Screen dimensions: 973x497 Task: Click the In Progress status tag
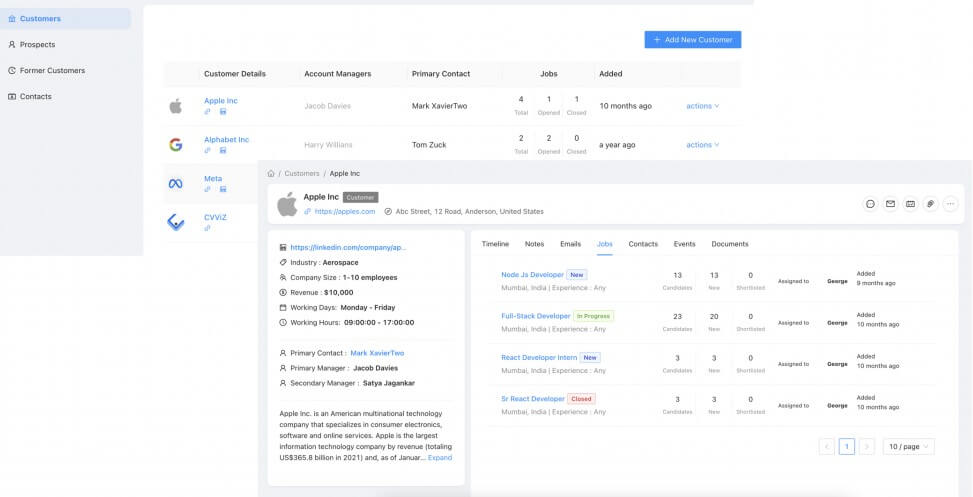pos(593,316)
